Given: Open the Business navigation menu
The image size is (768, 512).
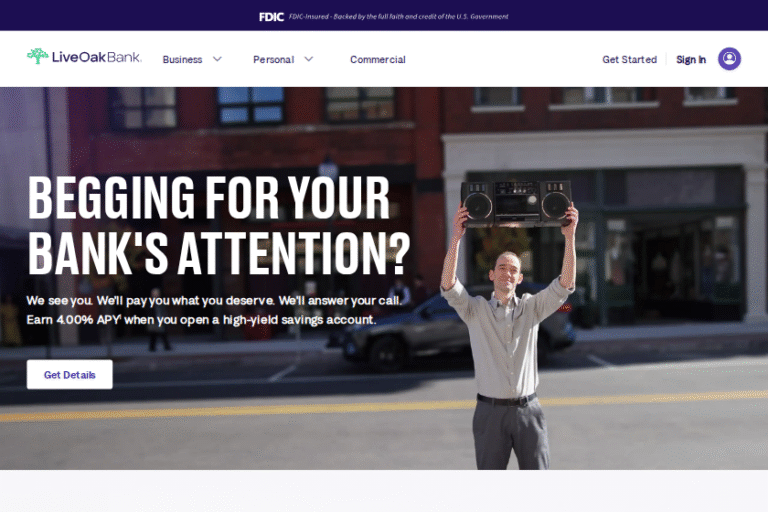Looking at the screenshot, I should coord(182,59).
